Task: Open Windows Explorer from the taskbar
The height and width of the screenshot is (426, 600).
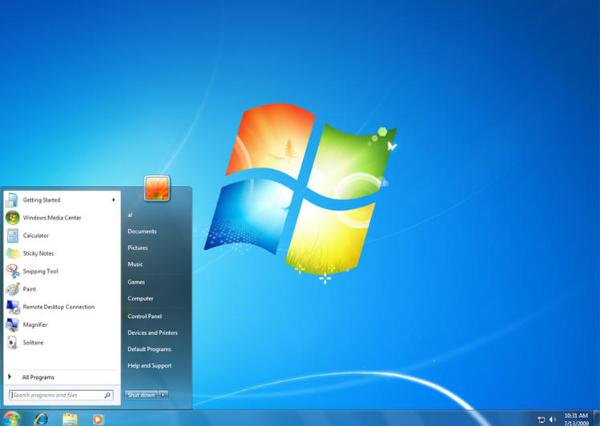Action: 70,419
